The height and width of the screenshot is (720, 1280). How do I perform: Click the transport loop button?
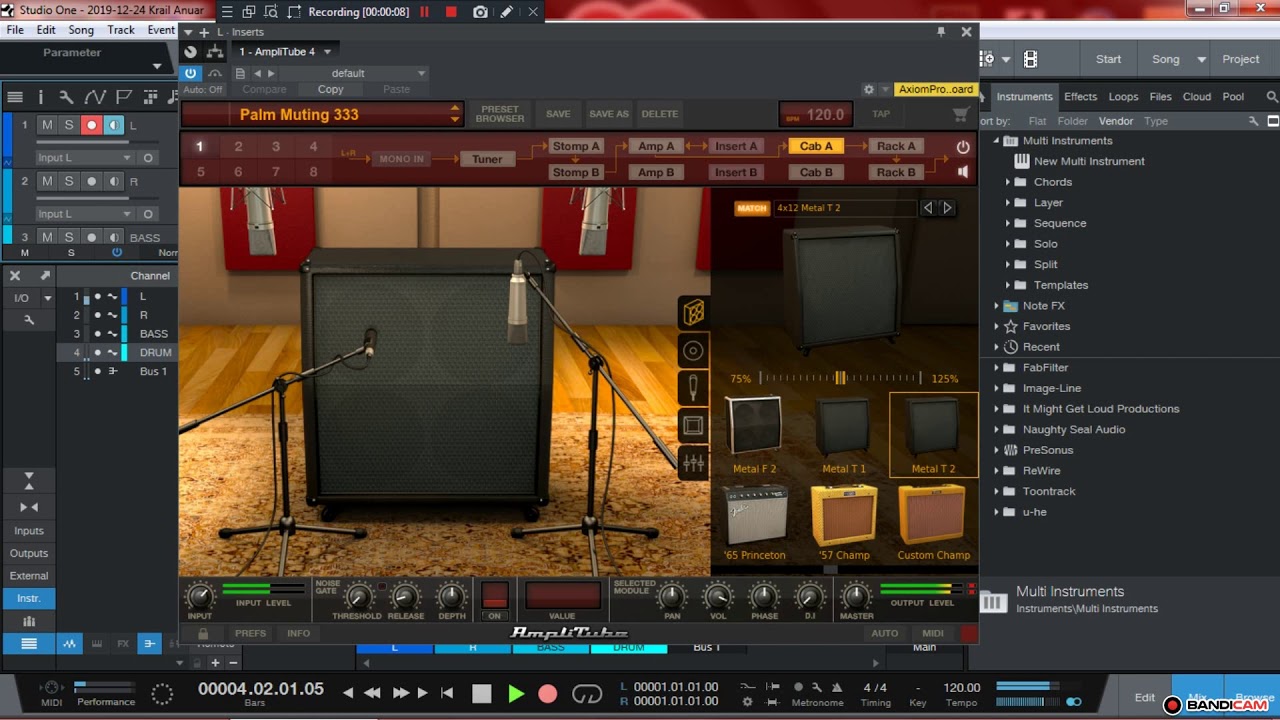tap(587, 693)
